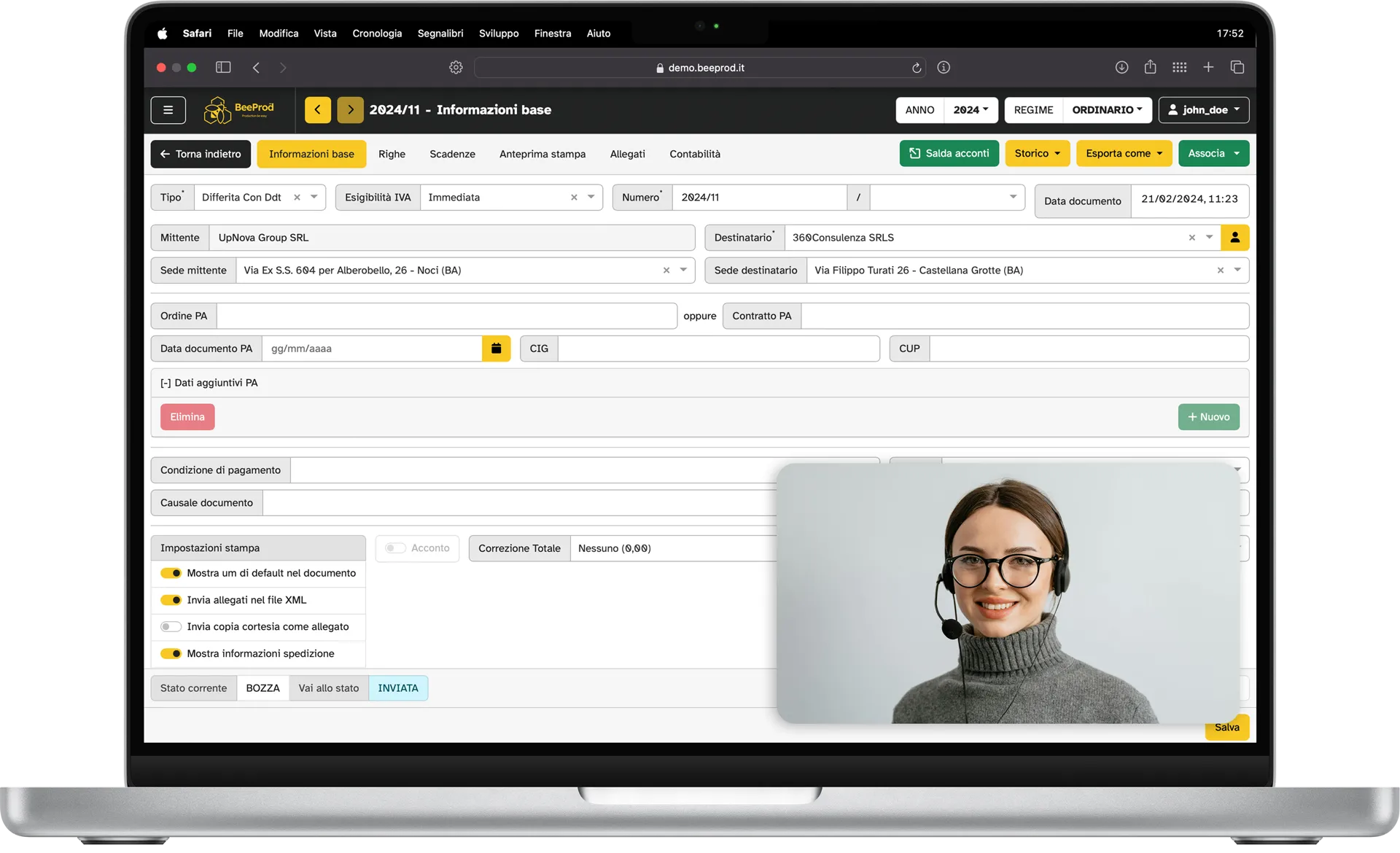The width and height of the screenshot is (1400, 853).
Task: Click the Salda acconti button
Action: pyautogui.click(x=949, y=154)
